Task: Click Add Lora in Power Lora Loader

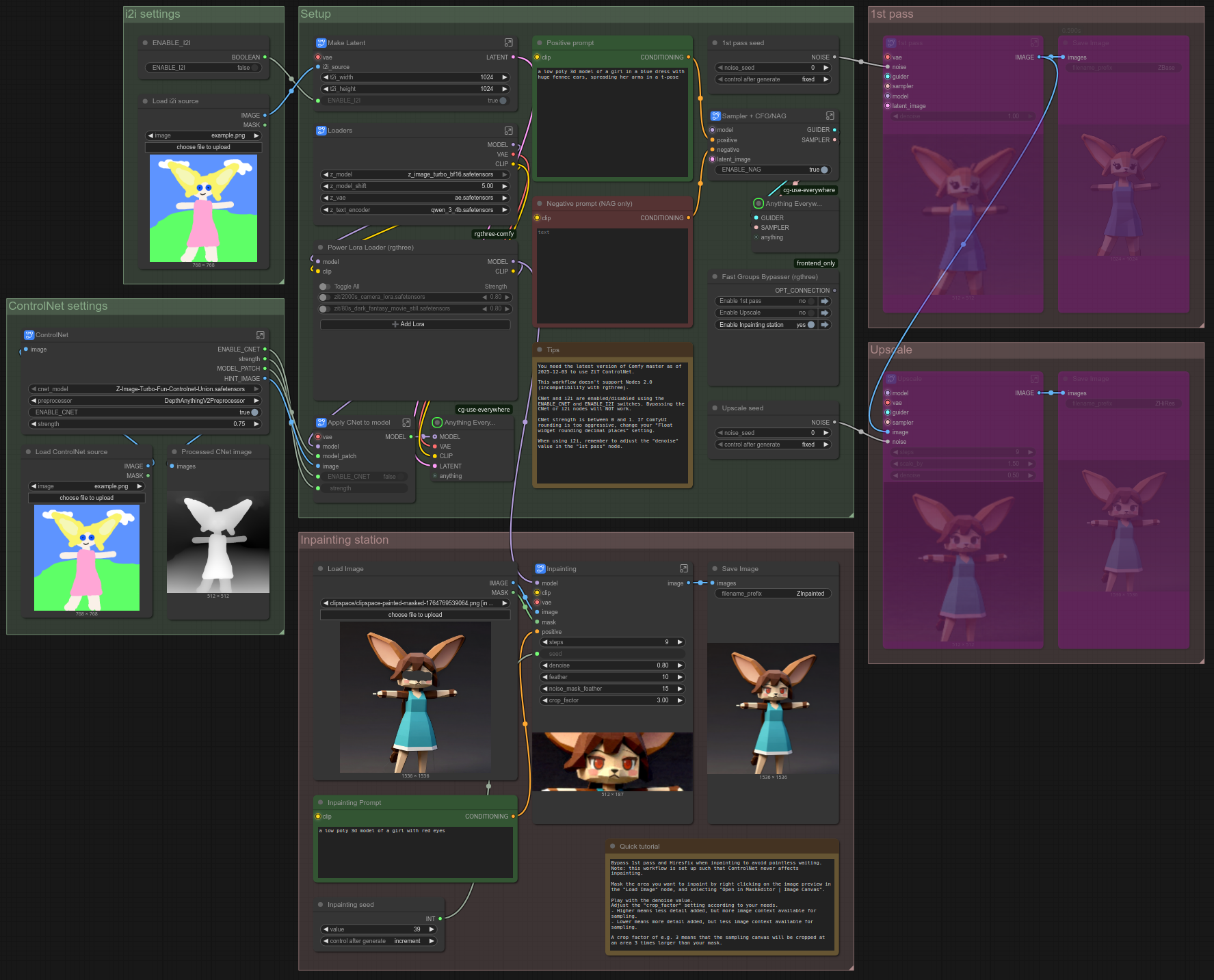Action: tap(415, 325)
